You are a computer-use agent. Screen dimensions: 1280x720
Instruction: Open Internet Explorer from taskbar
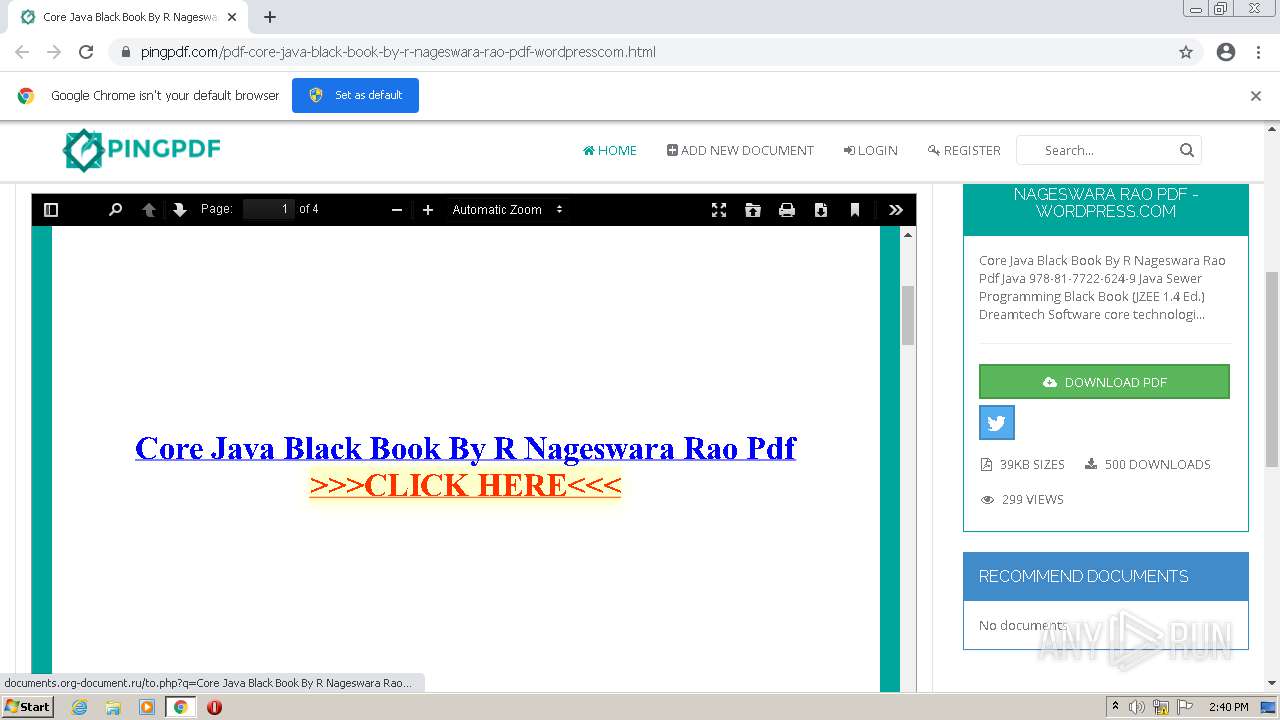point(79,707)
